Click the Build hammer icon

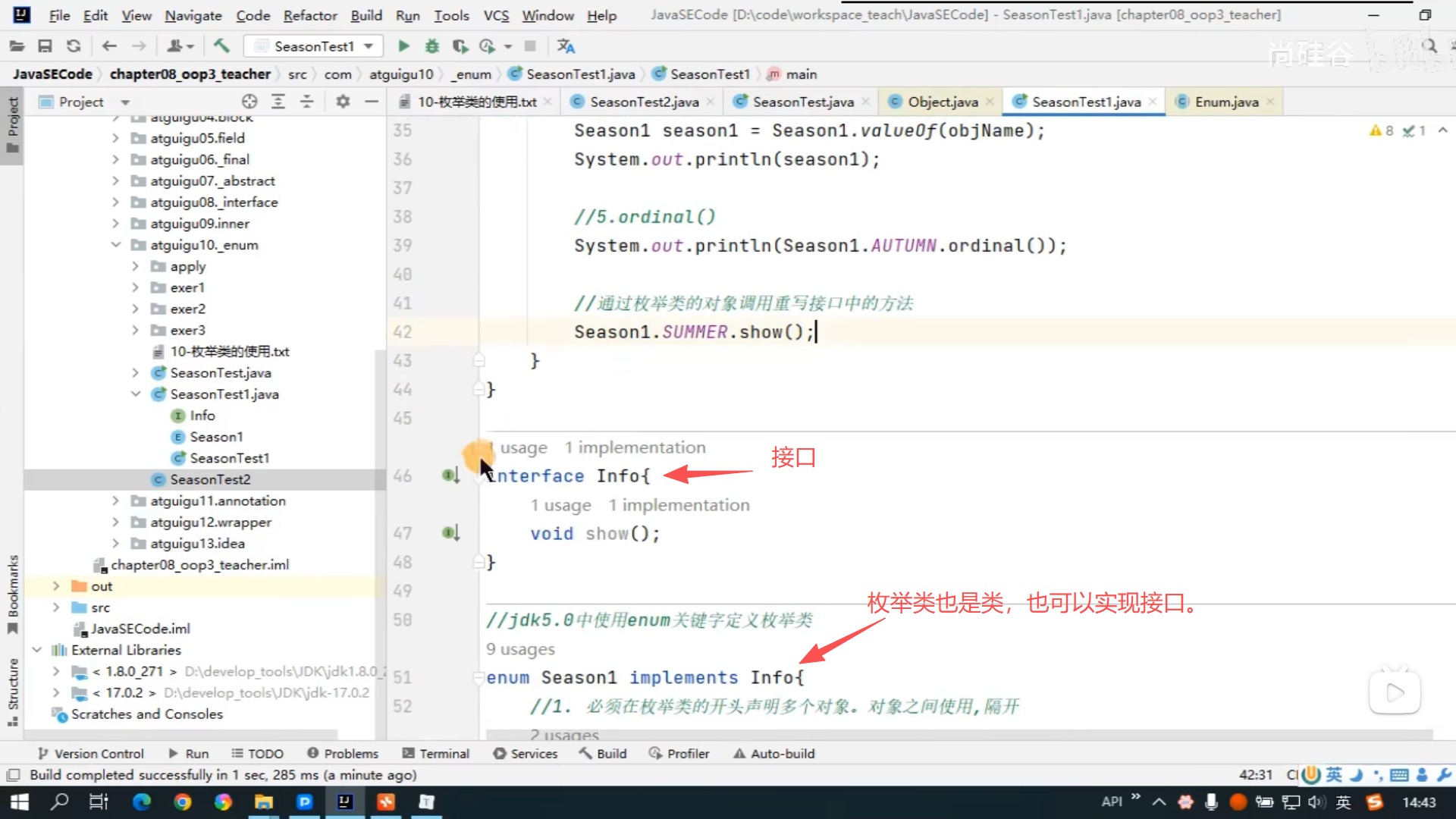221,46
